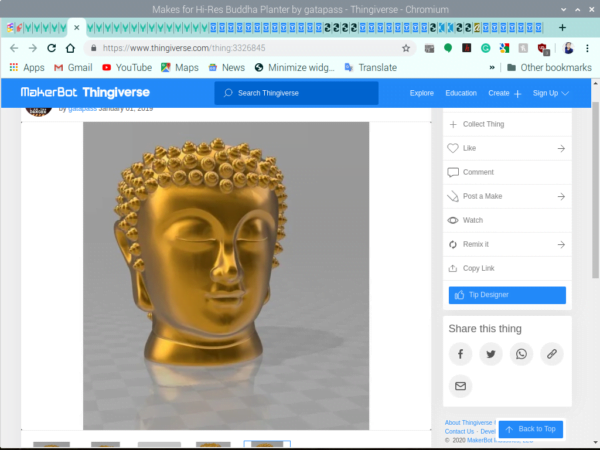Expand Like arrow on right
Viewport: 600px width, 450px height.
pos(561,148)
